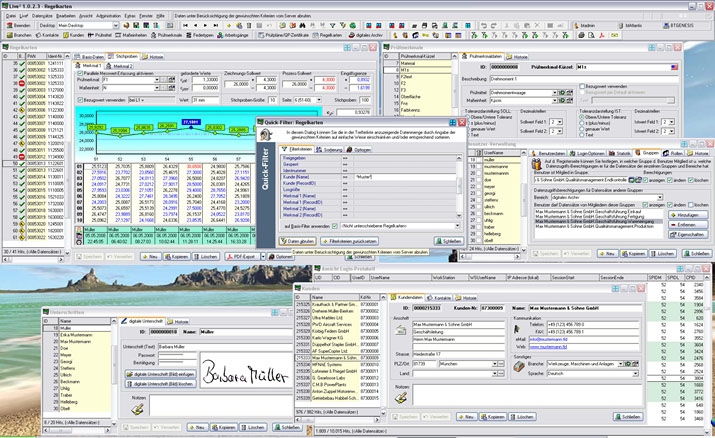The image size is (715, 438).
Task: Click the print preview icon in the main toolbar
Action: click(x=591, y=35)
